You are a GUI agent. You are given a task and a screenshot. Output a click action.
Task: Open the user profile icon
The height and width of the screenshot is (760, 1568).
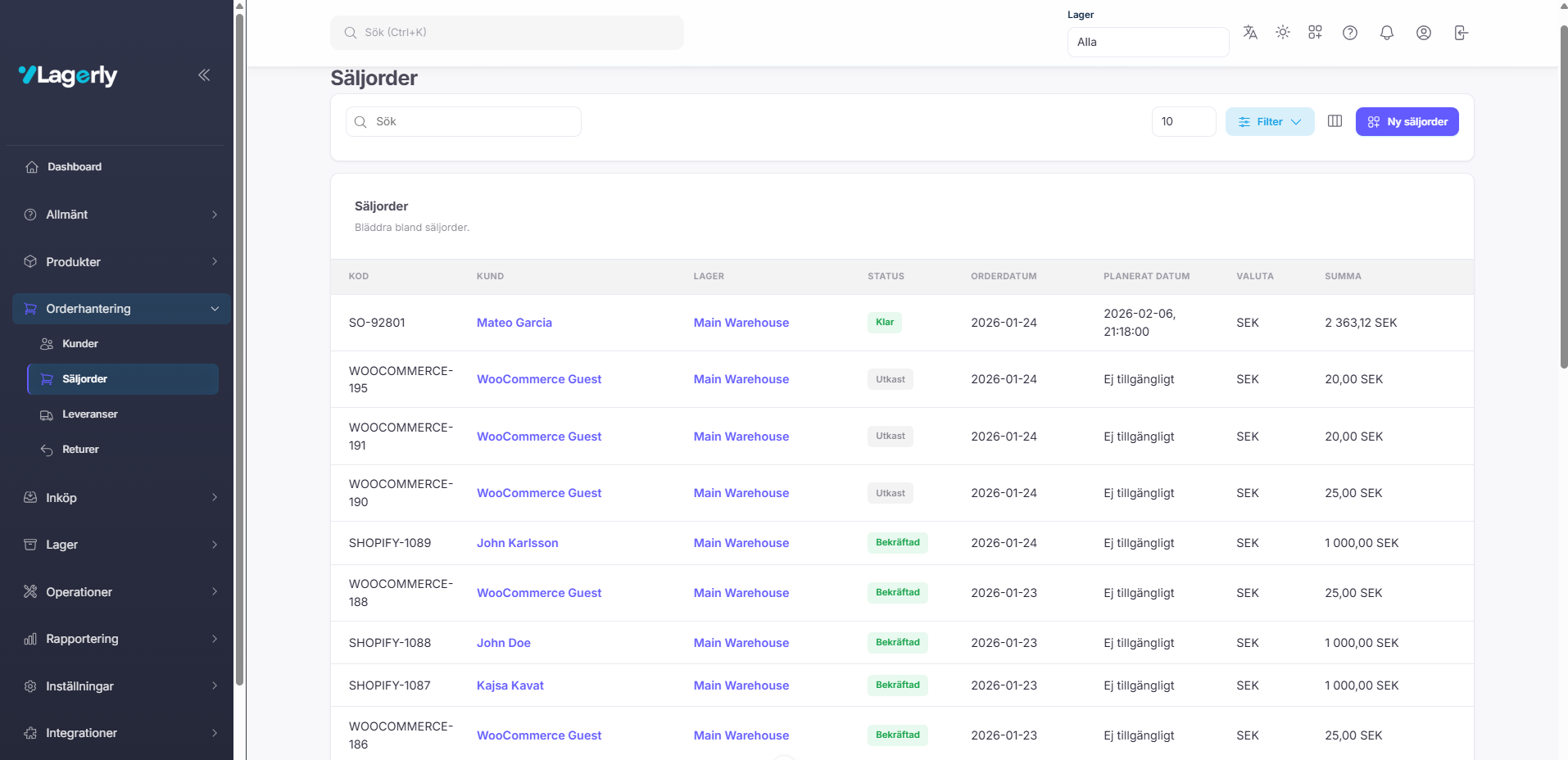[x=1423, y=33]
